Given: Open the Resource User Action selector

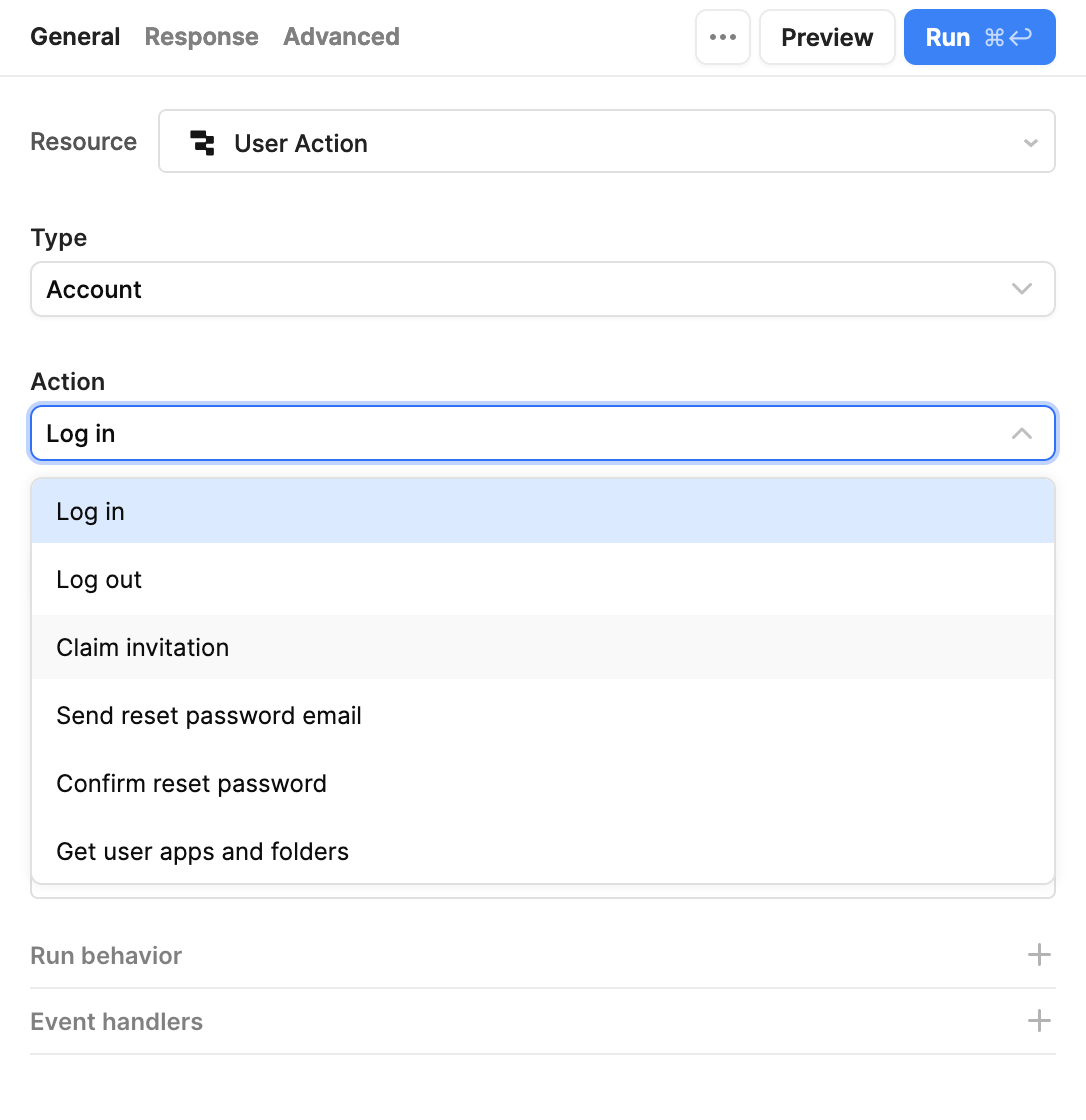Looking at the screenshot, I should tap(606, 142).
